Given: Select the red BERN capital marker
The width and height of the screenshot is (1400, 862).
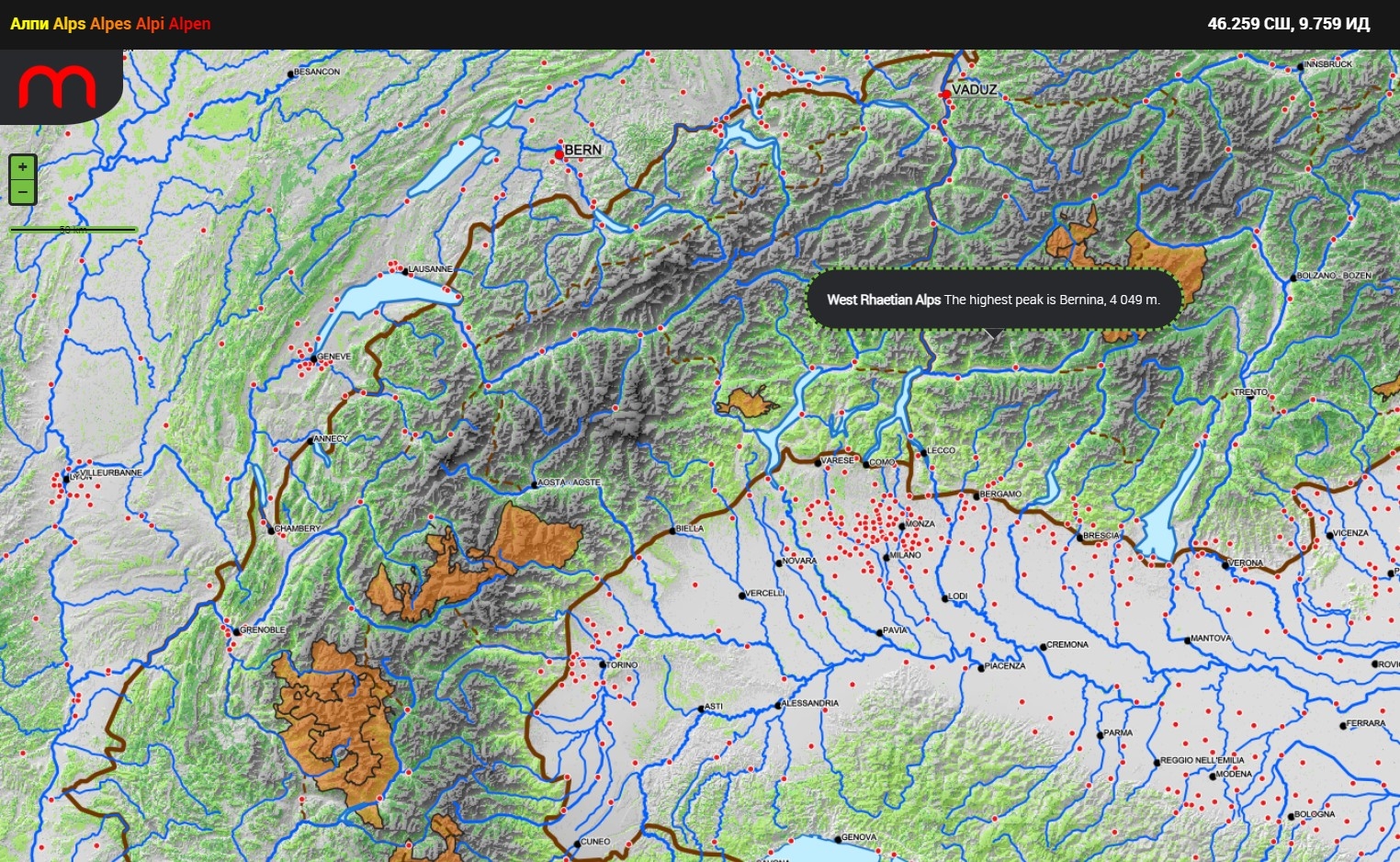Looking at the screenshot, I should (559, 154).
